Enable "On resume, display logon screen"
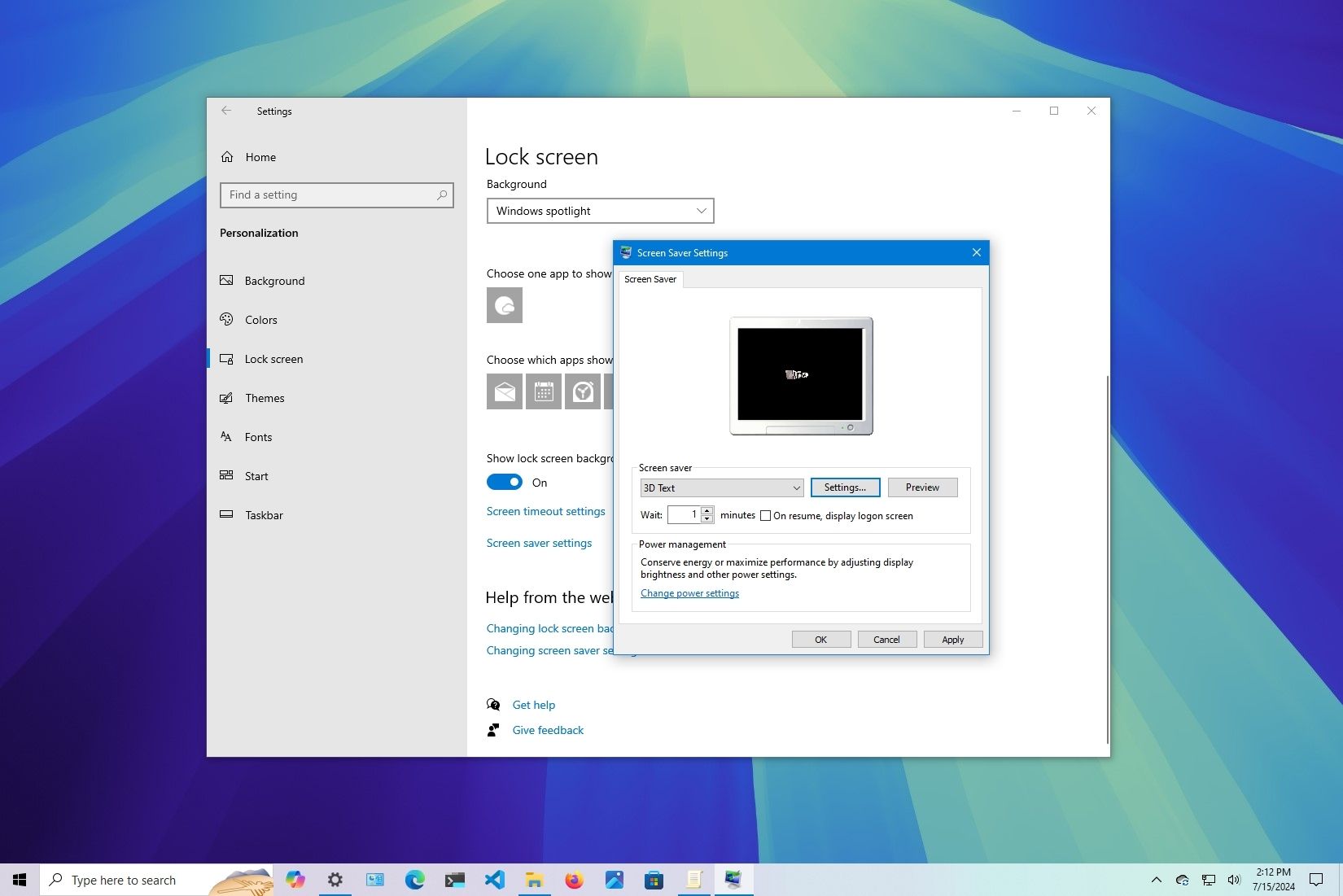Viewport: 1343px width, 896px height. coord(765,515)
